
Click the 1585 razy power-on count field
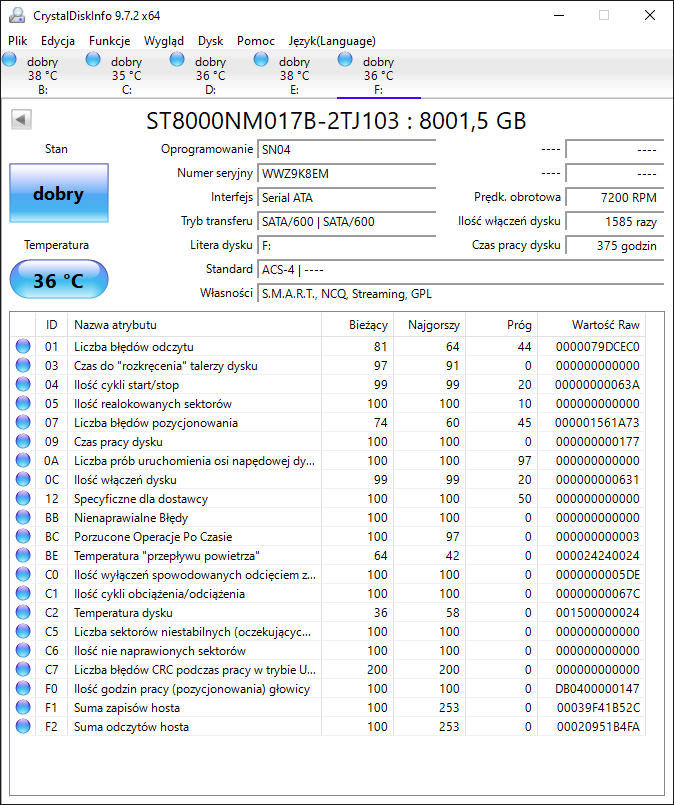pyautogui.click(x=614, y=222)
